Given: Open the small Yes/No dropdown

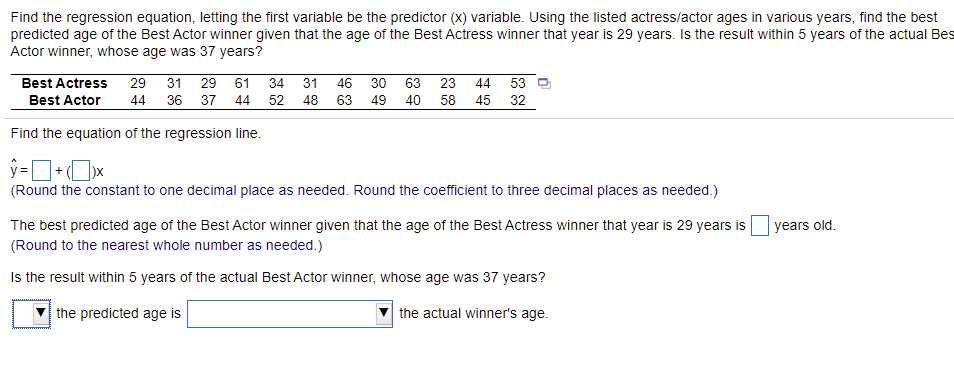Looking at the screenshot, I should [32, 314].
